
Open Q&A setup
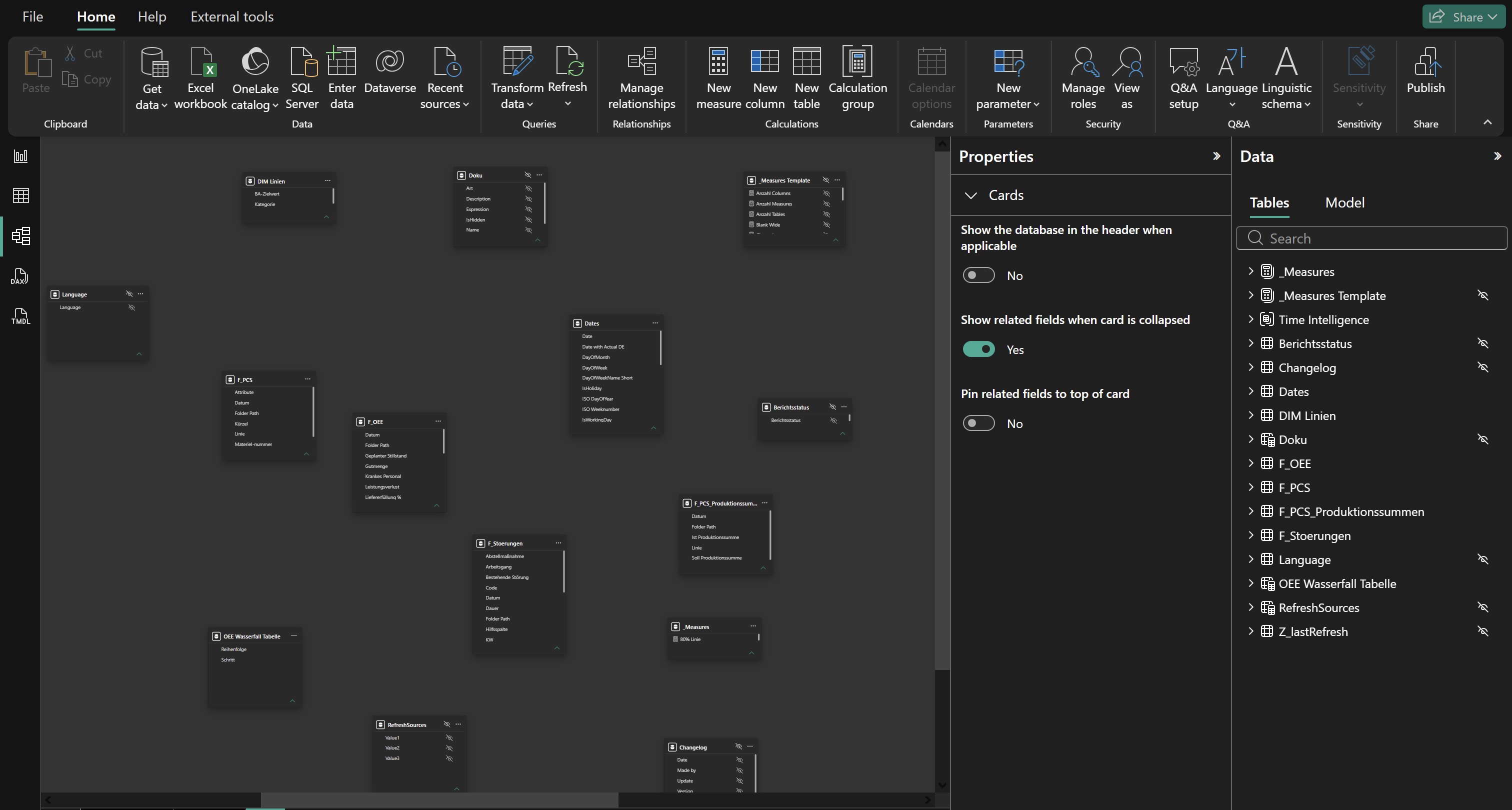point(1183,78)
